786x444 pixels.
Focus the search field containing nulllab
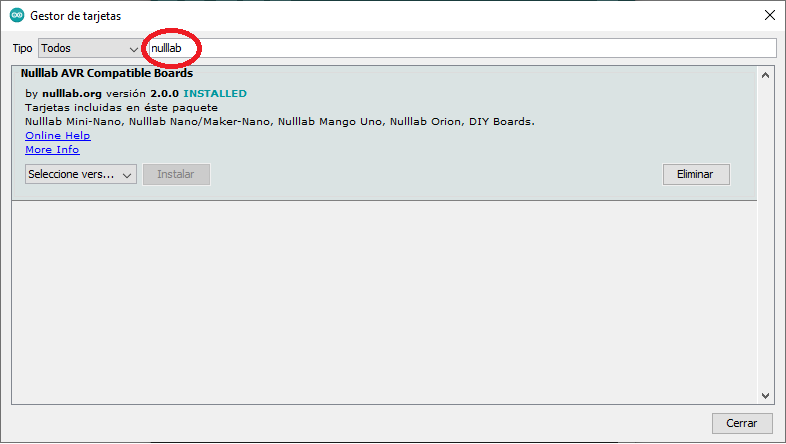[x=462, y=49]
